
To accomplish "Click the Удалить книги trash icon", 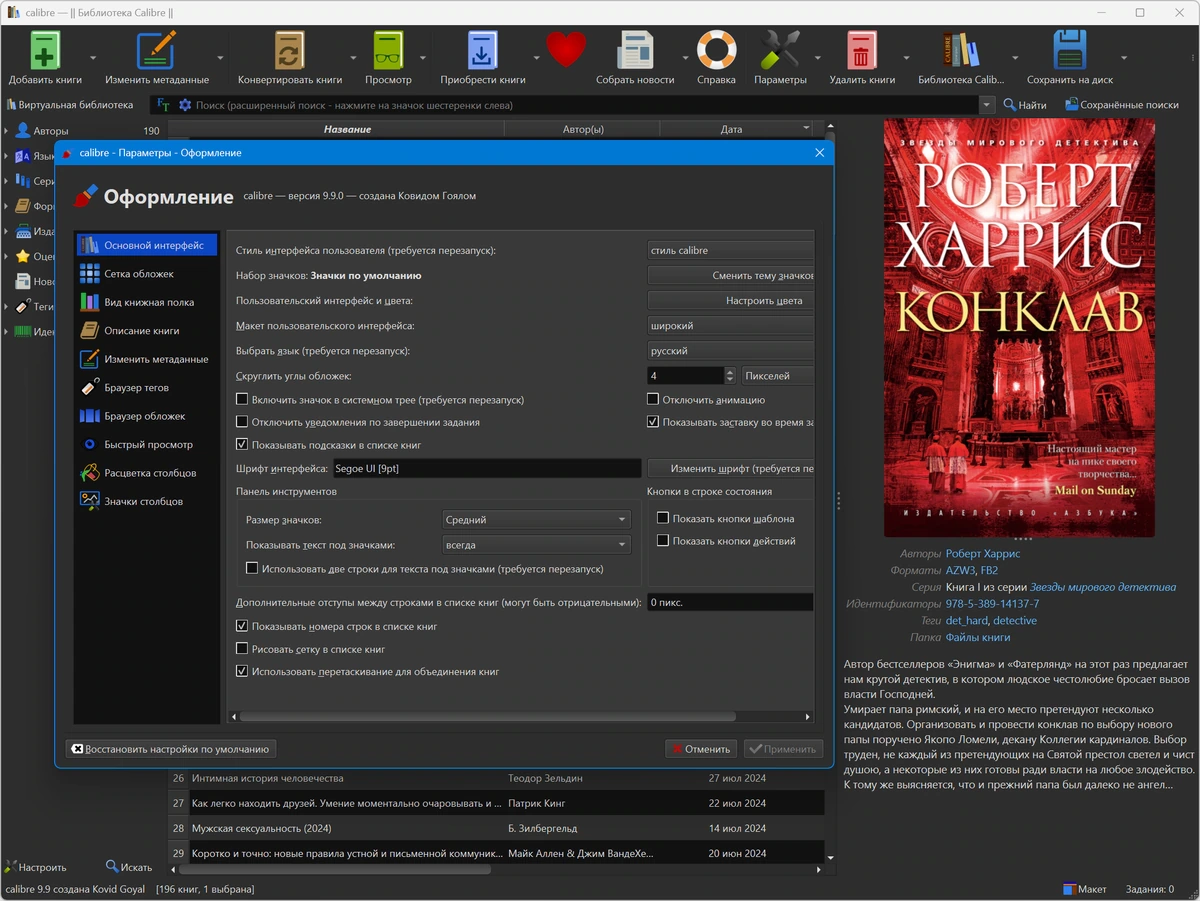I will [x=861, y=50].
